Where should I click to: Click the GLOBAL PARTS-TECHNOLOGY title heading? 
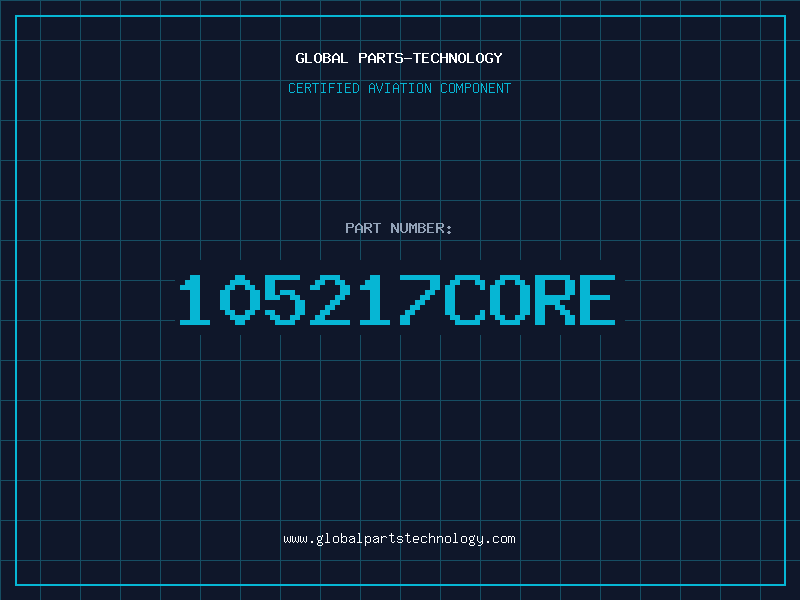click(399, 58)
